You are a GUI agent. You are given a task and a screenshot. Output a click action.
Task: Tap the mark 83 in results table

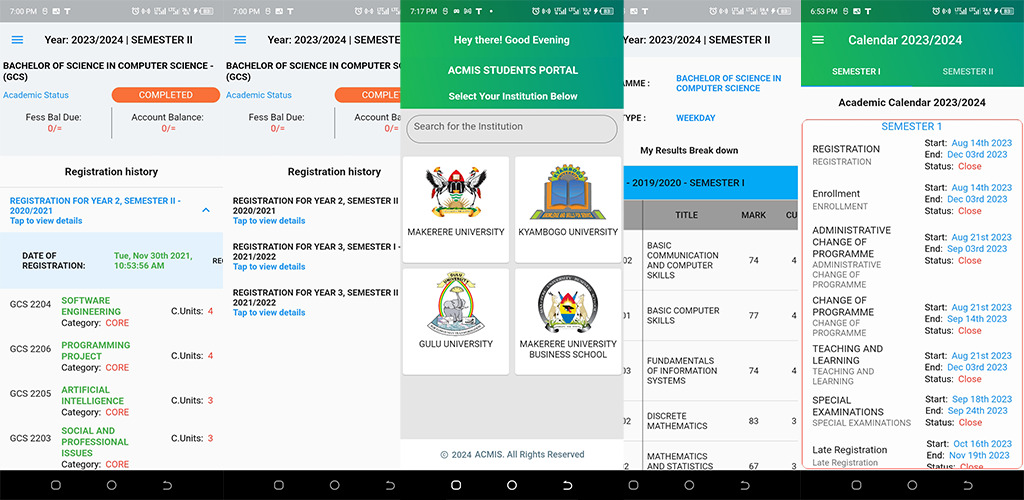coord(754,421)
